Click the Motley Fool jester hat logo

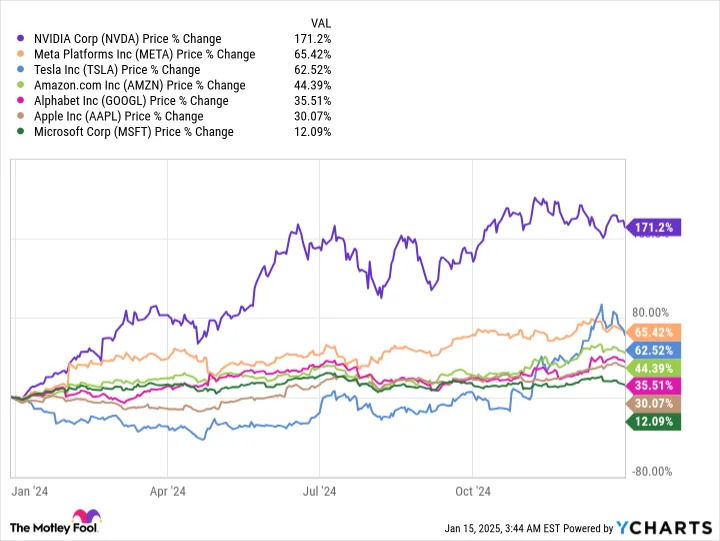click(x=86, y=516)
